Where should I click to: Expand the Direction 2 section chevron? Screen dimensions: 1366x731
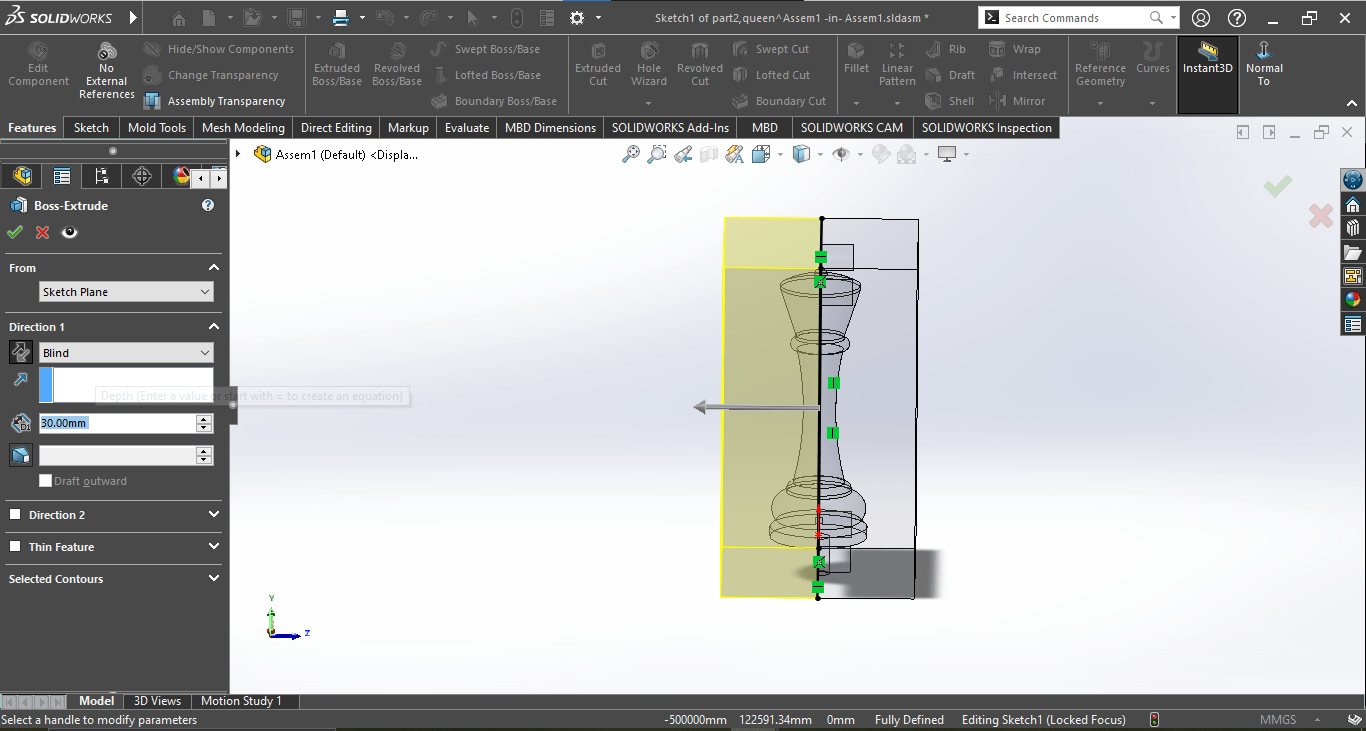click(x=214, y=515)
